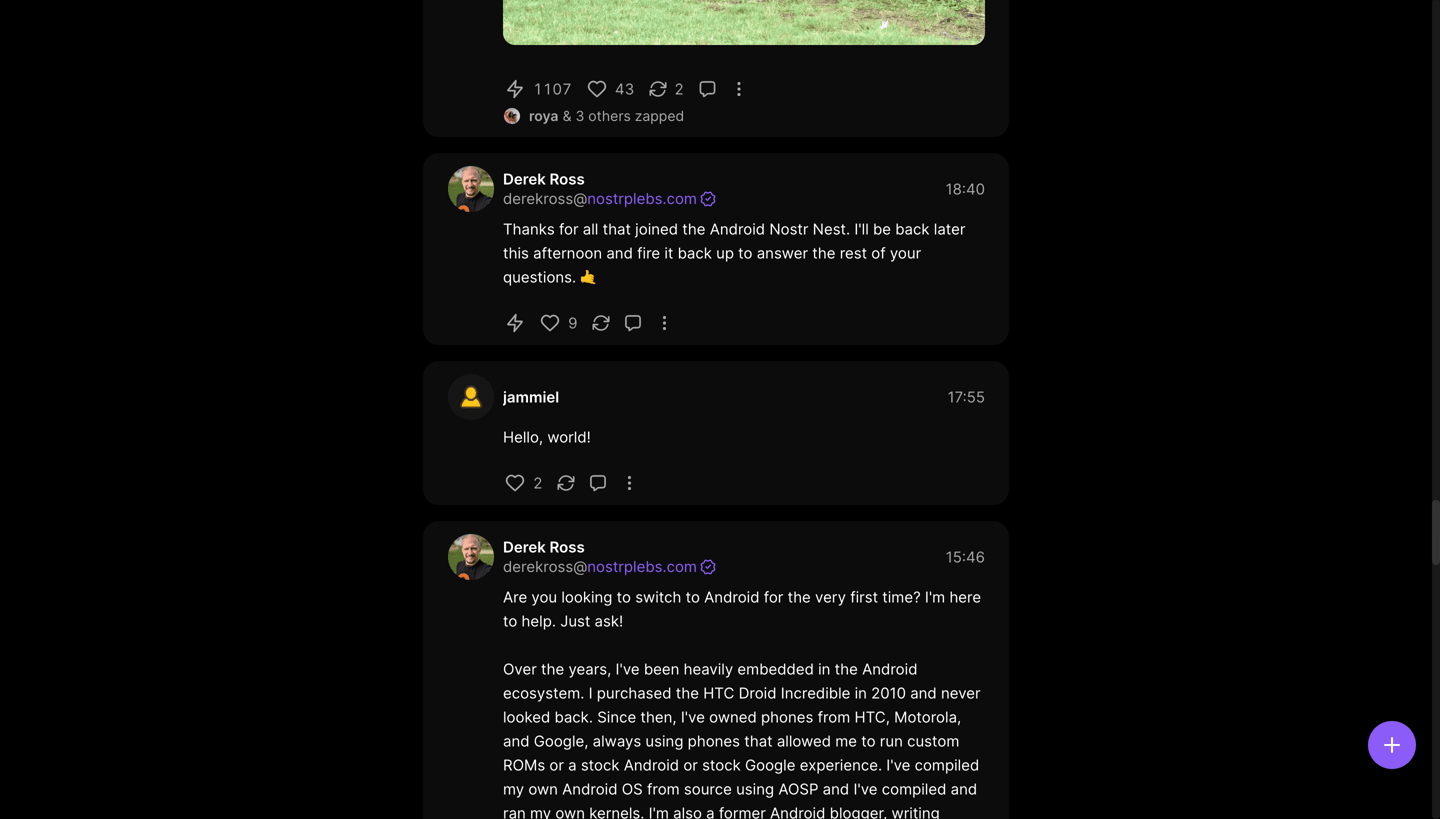The image size is (1440, 819).
Task: Reply to the top image post
Action: point(707,89)
